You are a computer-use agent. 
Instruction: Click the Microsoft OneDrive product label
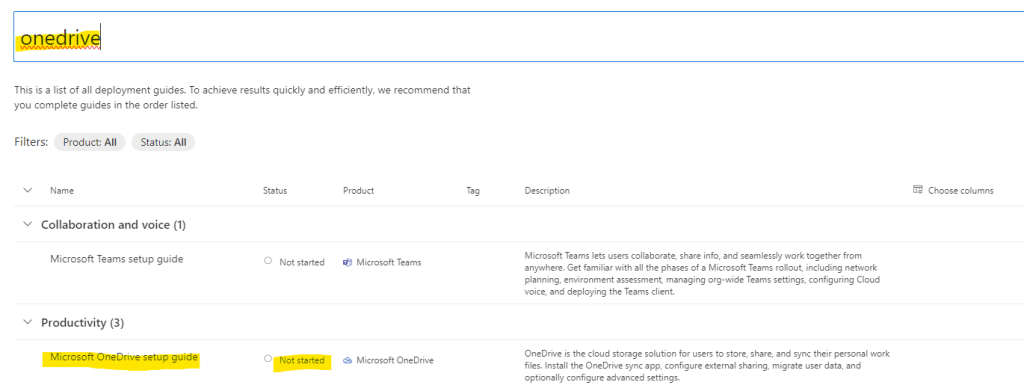395,360
